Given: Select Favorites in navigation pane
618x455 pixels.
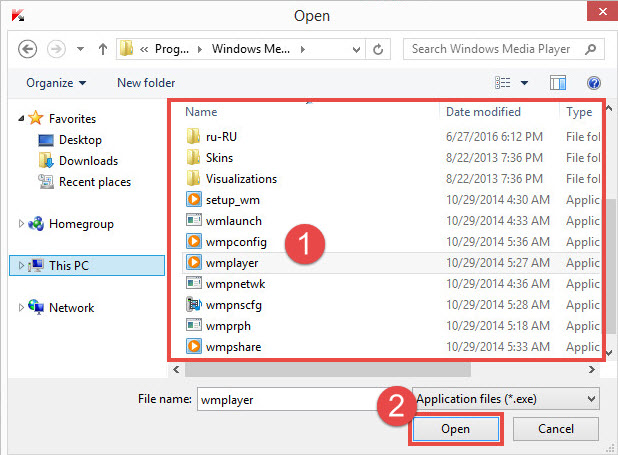Looking at the screenshot, I should coord(72,119).
